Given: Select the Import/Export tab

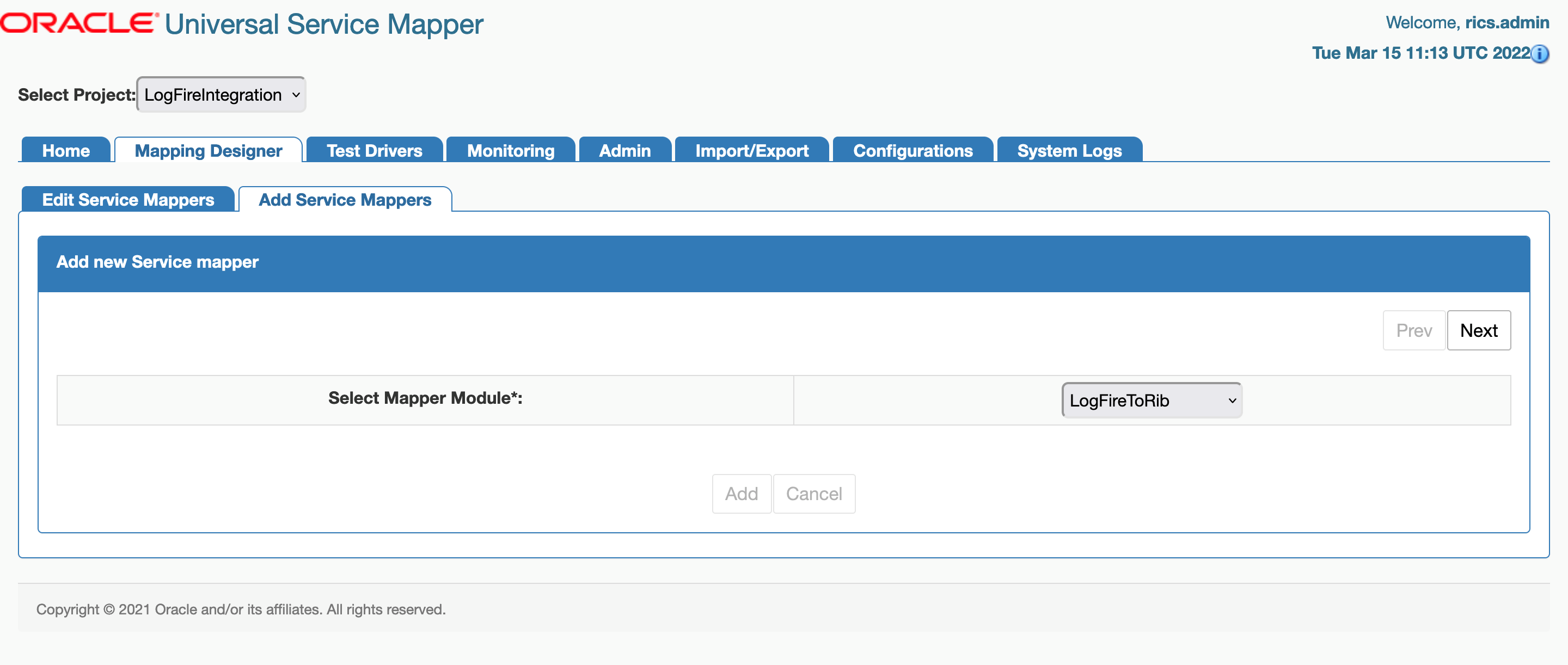Looking at the screenshot, I should pos(751,150).
